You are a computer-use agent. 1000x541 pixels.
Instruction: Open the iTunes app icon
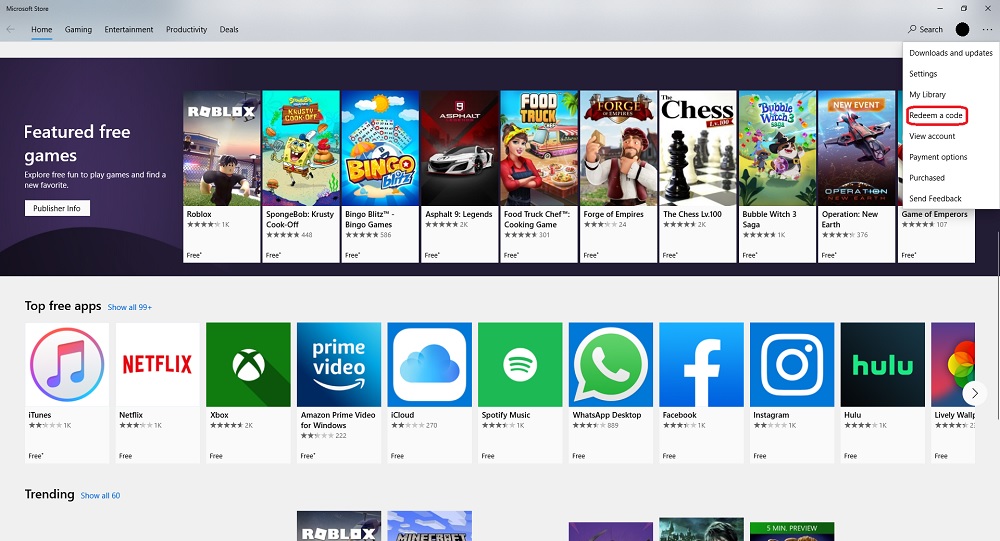click(67, 364)
